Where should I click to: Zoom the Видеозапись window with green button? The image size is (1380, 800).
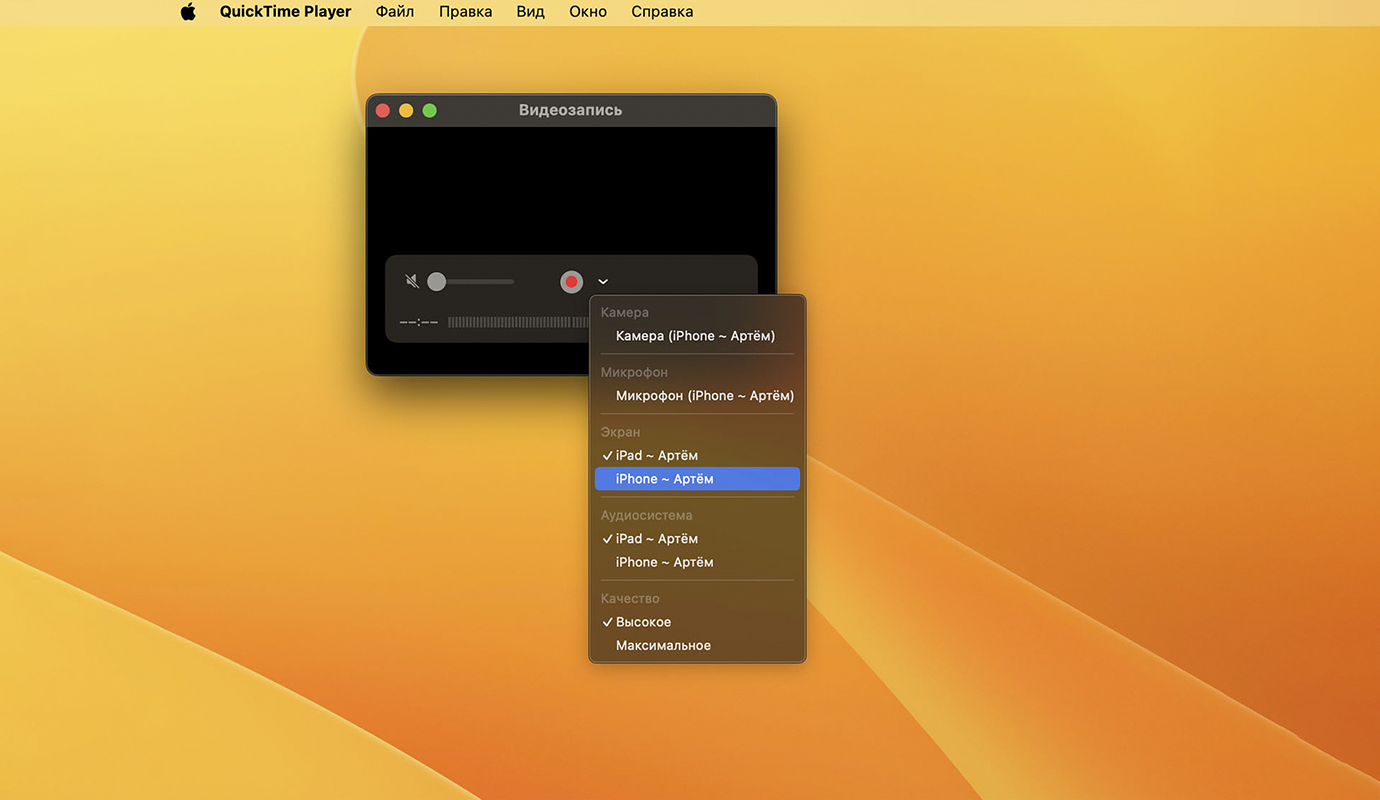click(430, 111)
